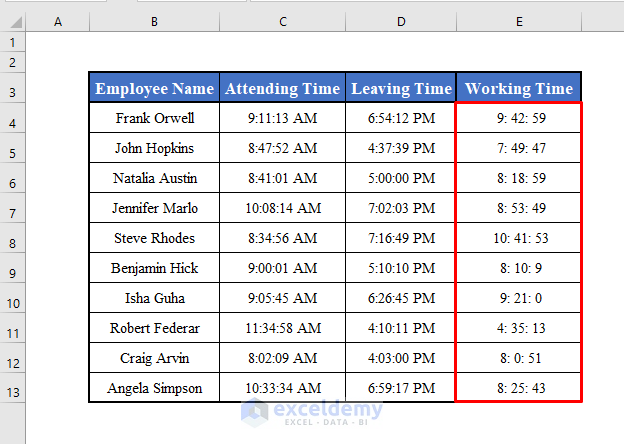The height and width of the screenshot is (444, 624).
Task: Click the Employee Name header cell
Action: pyautogui.click(x=154, y=88)
